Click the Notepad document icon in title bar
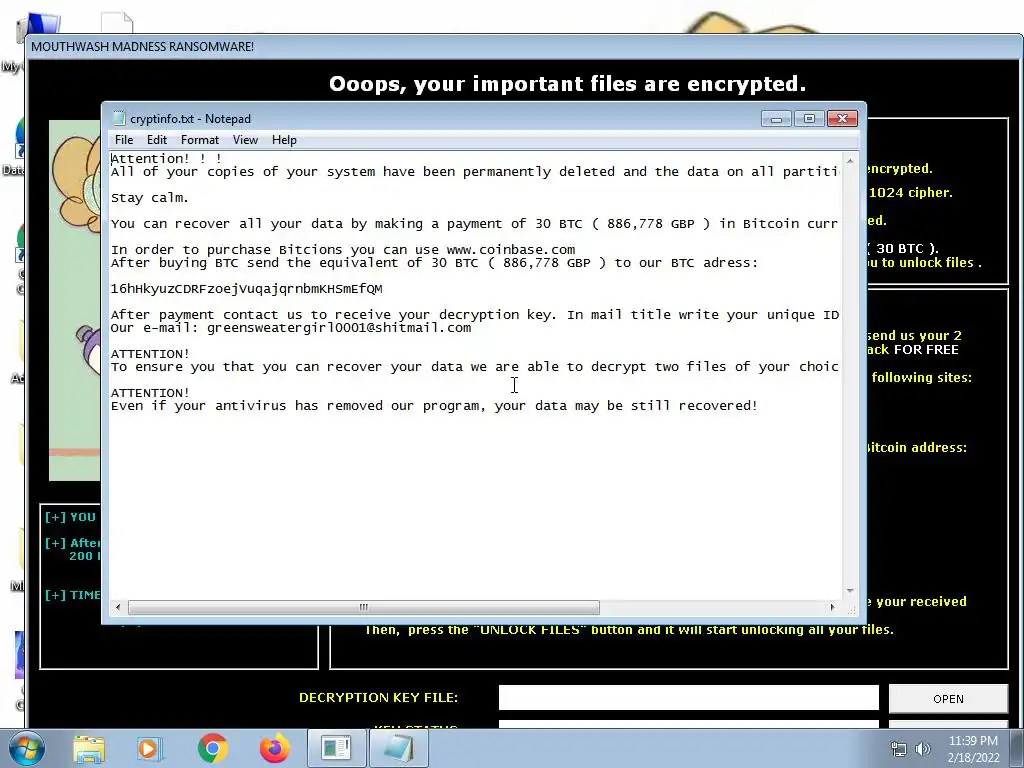Image resolution: width=1024 pixels, height=768 pixels. pos(119,118)
